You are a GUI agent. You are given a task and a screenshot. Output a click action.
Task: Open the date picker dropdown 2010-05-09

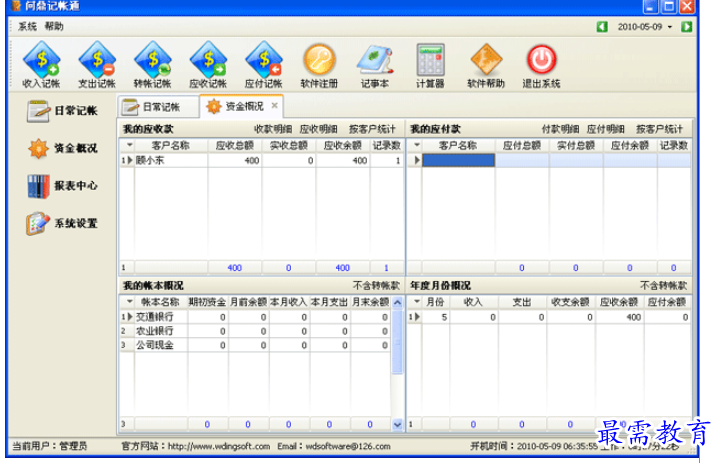(670, 27)
